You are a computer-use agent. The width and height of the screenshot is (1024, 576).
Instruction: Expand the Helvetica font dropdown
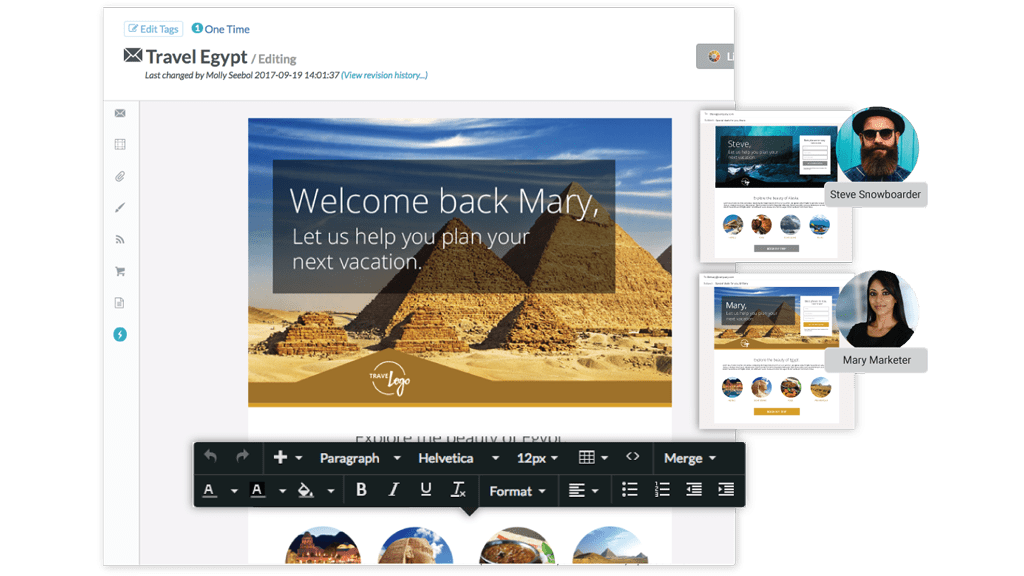click(458, 458)
